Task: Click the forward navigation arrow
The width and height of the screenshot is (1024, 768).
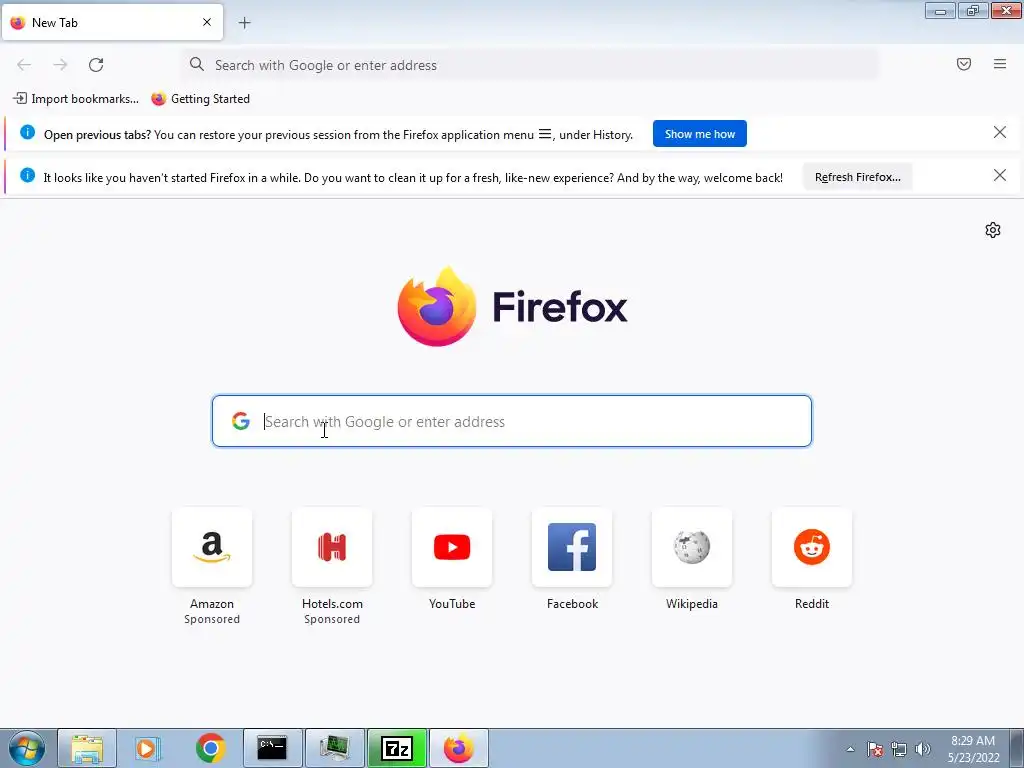Action: click(x=60, y=65)
